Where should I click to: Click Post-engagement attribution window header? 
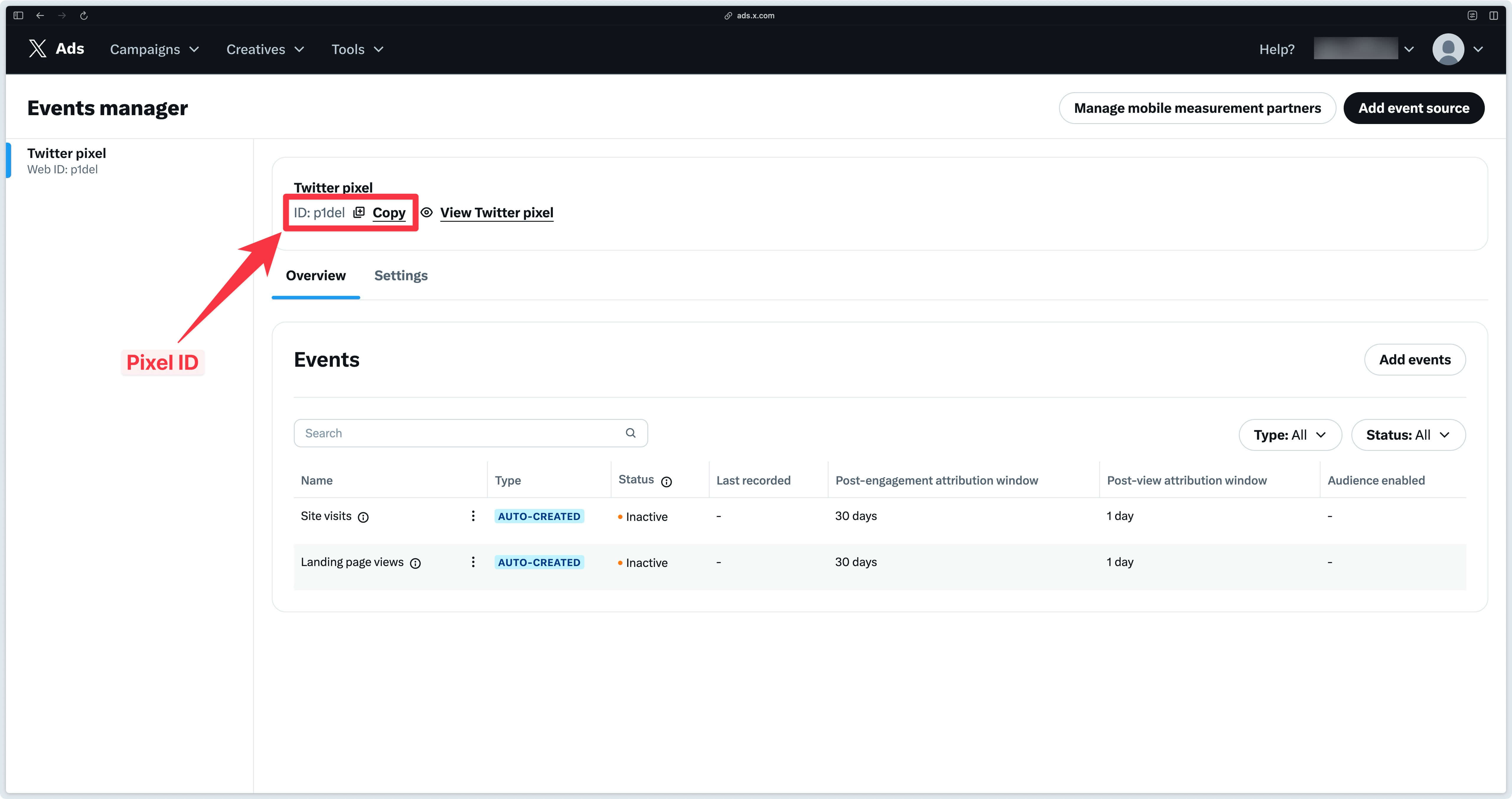(x=937, y=480)
